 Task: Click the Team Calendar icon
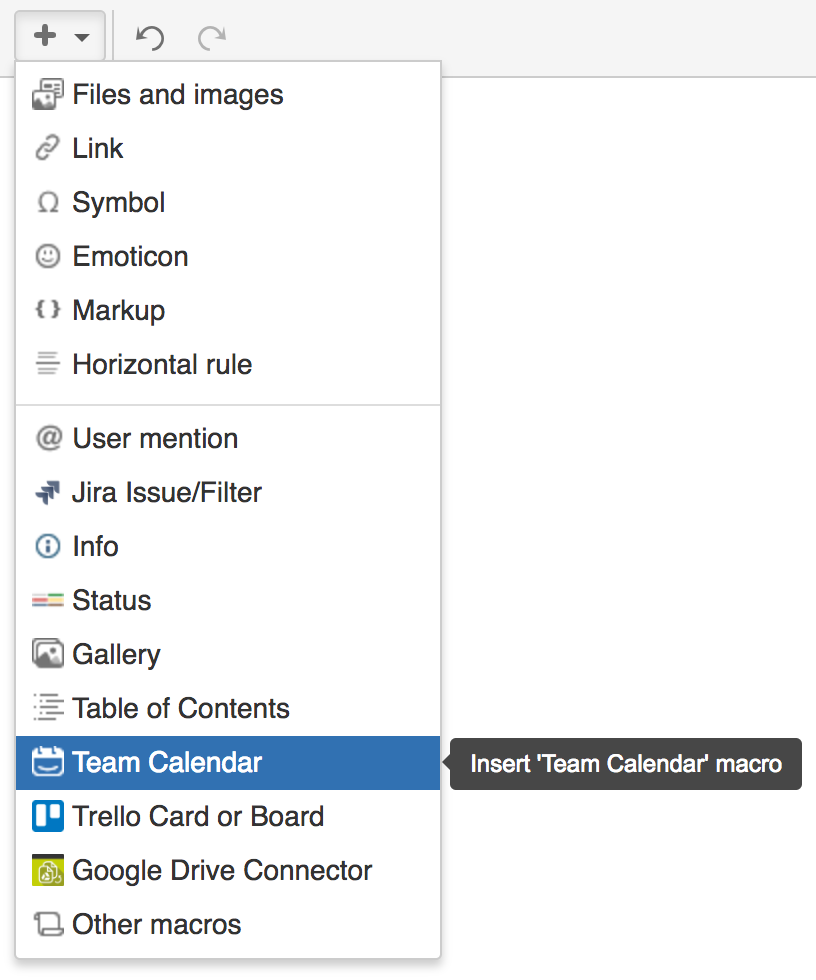click(x=48, y=763)
